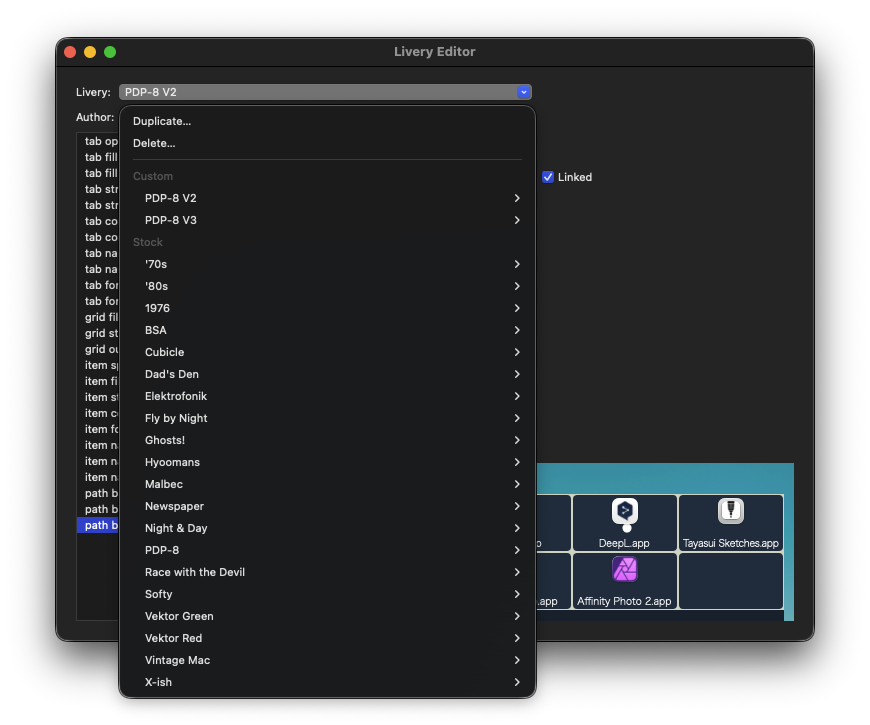Expand the X-ish submenu chevron
870x725 pixels.
517,682
